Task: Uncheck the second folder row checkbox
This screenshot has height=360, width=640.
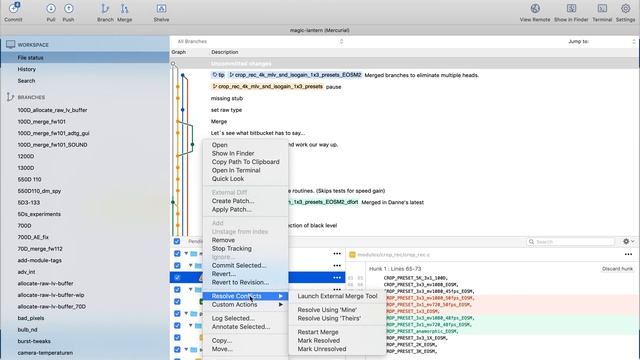Action: pyautogui.click(x=177, y=265)
